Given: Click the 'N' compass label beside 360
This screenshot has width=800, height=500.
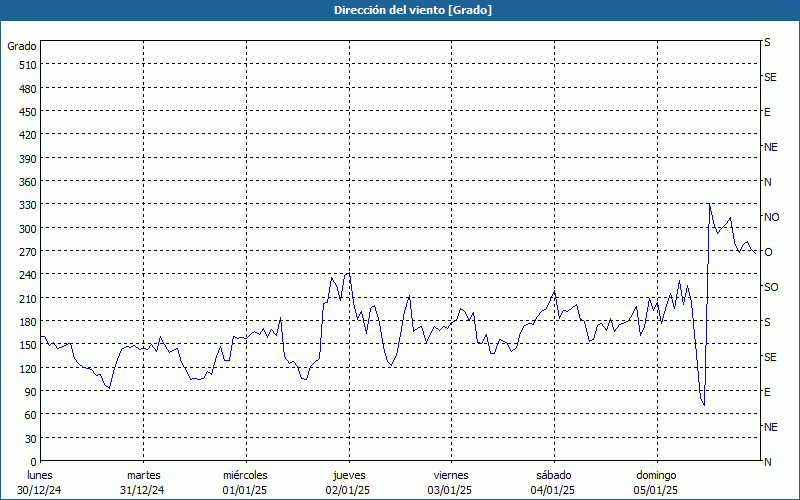Looking at the screenshot, I should (768, 182).
